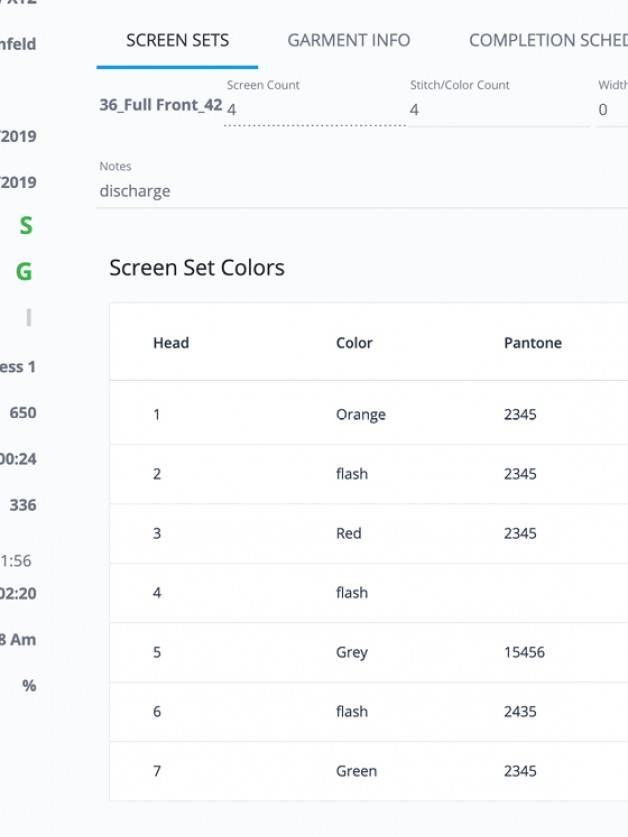Sort by the Head column header
This screenshot has height=837, width=628.
point(171,343)
